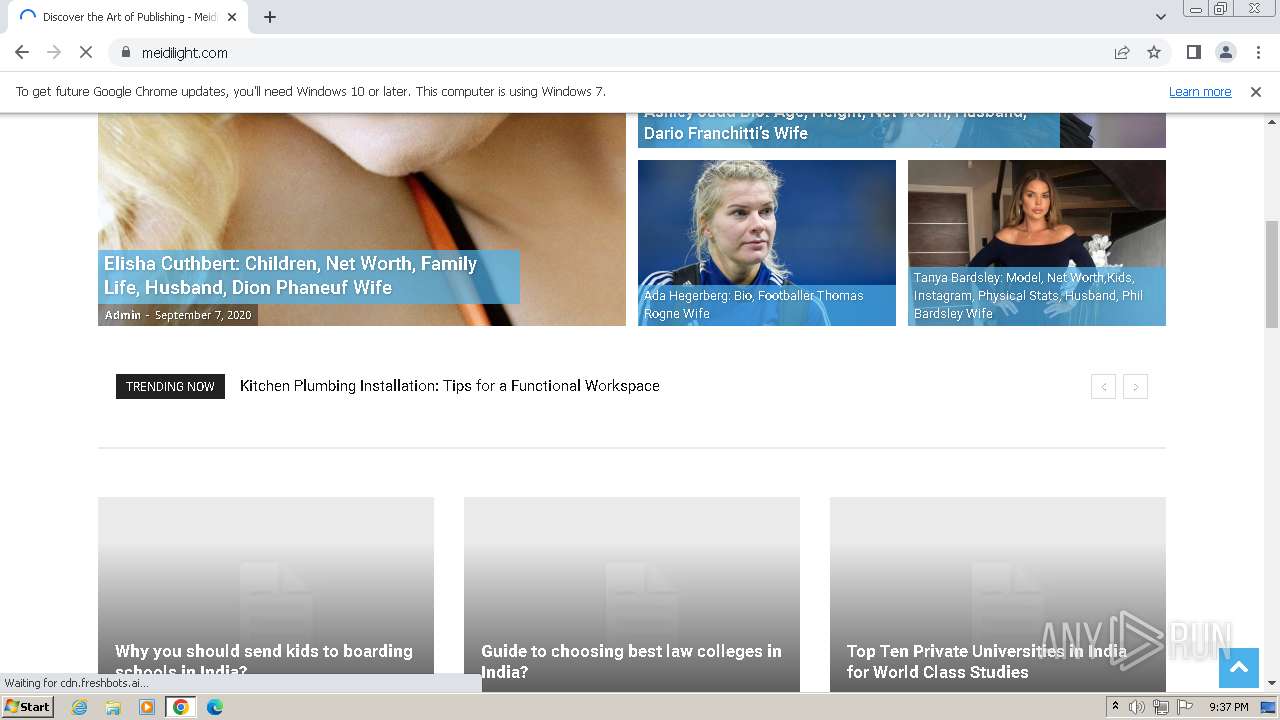The height and width of the screenshot is (720, 1280).
Task: Show previous trending item
Action: [1103, 387]
